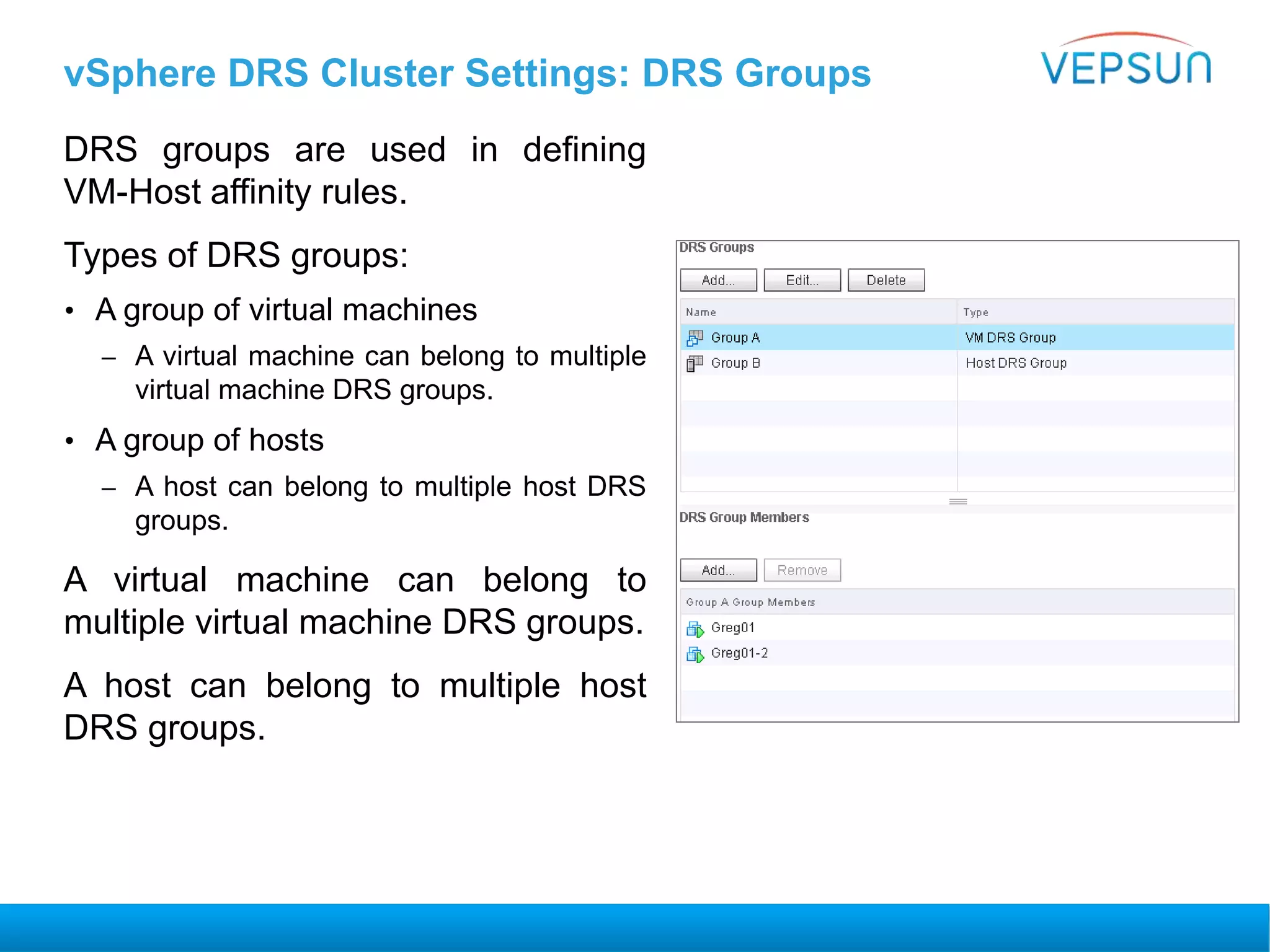Click the slide title vSphere DRS Cluster Settings
This screenshot has width=1270, height=952.
468,73
